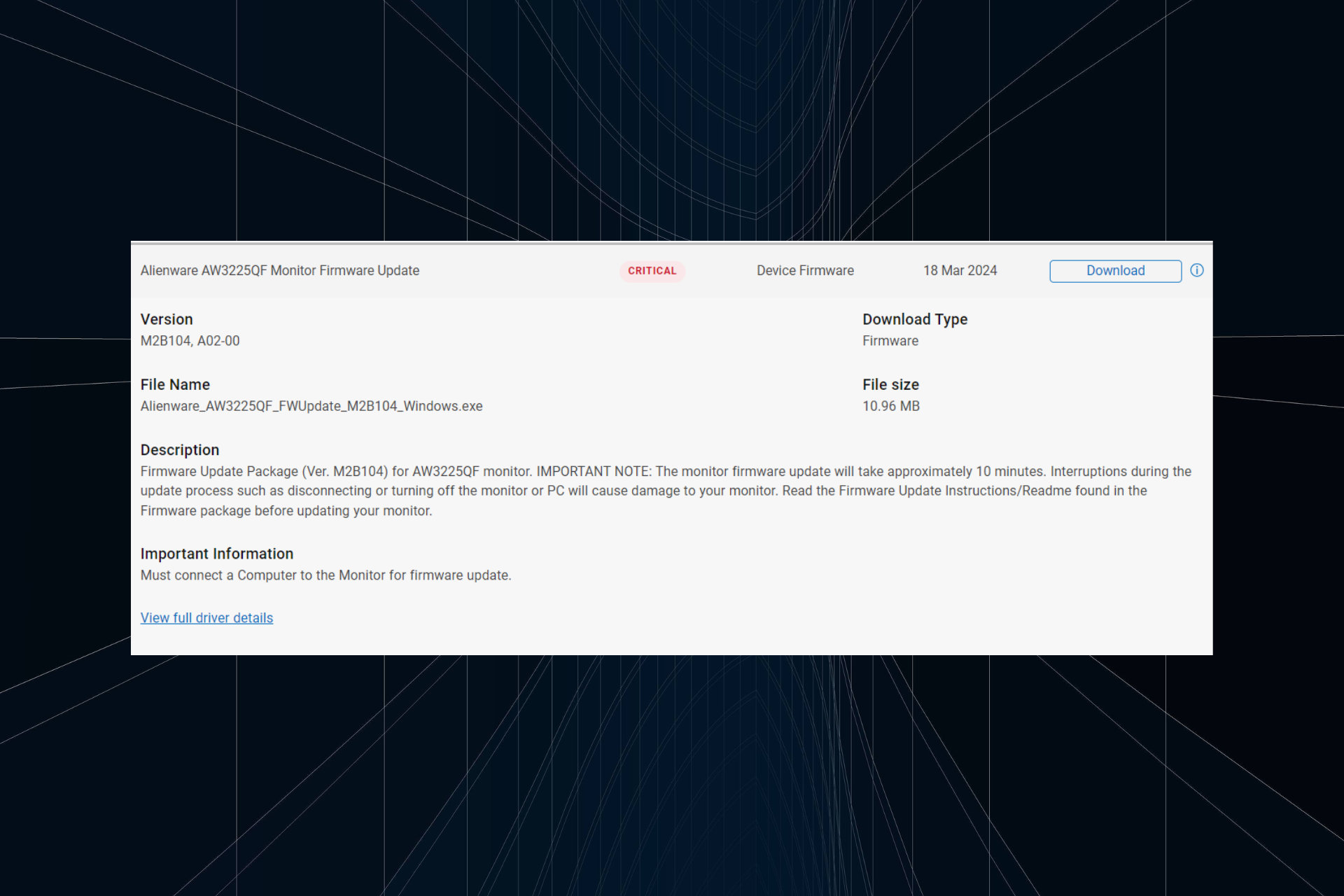The width and height of the screenshot is (1344, 896).
Task: Click the Description heading
Action: 180,450
